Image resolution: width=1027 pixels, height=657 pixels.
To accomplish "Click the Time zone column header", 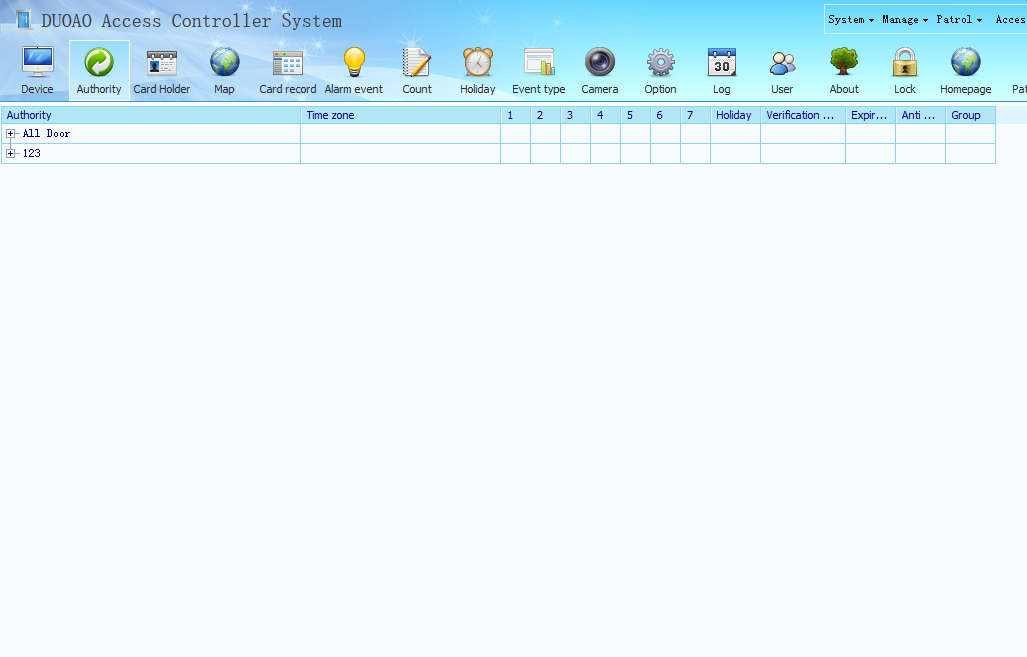I will [x=400, y=115].
